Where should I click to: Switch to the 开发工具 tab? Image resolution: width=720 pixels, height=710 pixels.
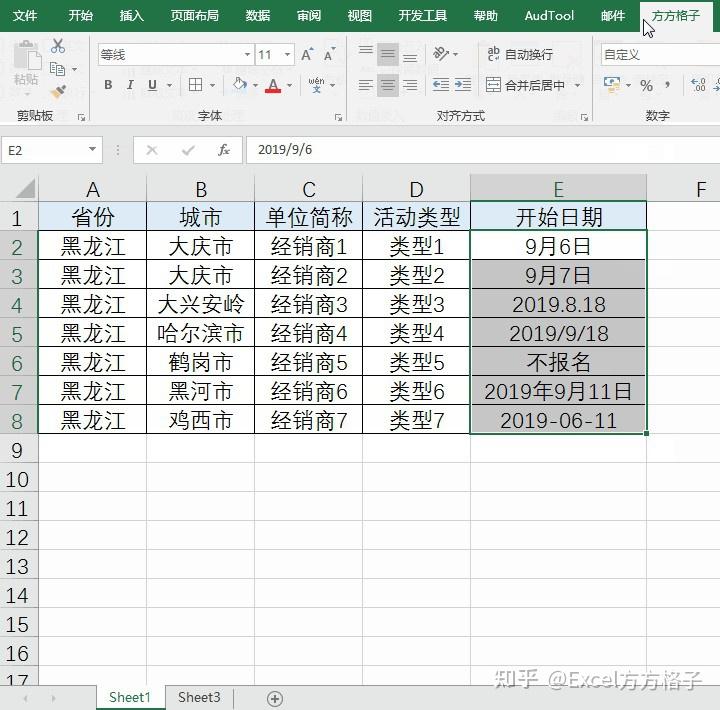coord(422,16)
